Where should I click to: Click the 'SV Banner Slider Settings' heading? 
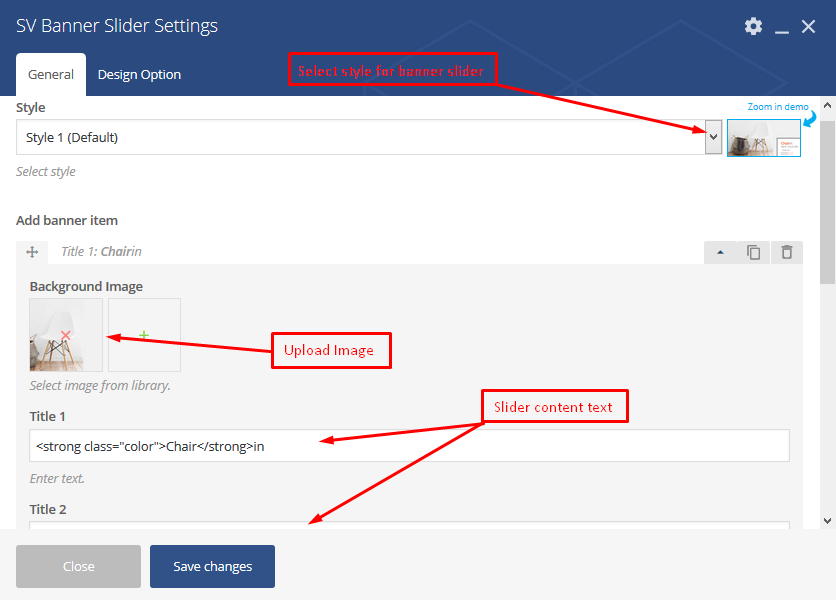pos(117,26)
